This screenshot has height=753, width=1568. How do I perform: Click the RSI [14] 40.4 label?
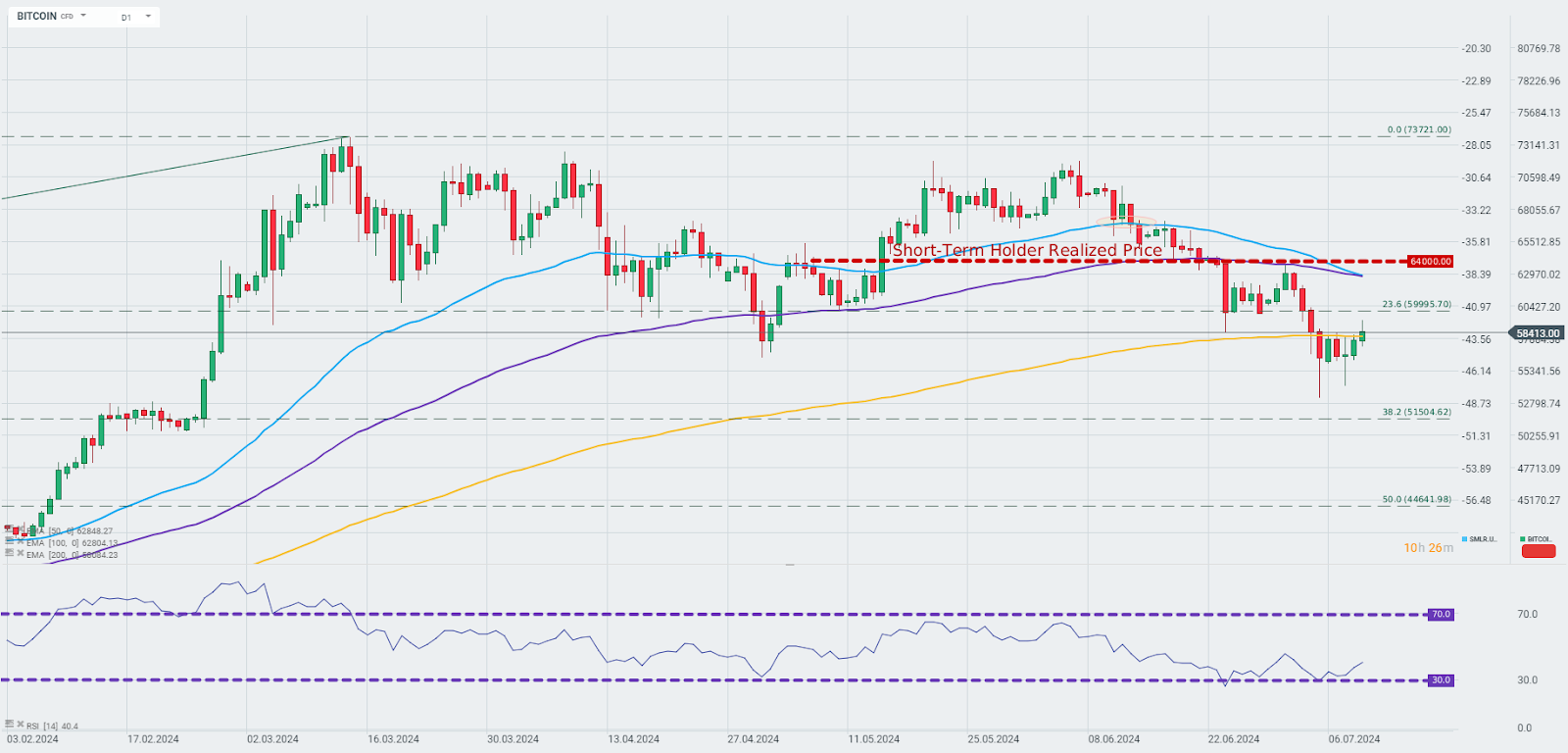coord(53,727)
